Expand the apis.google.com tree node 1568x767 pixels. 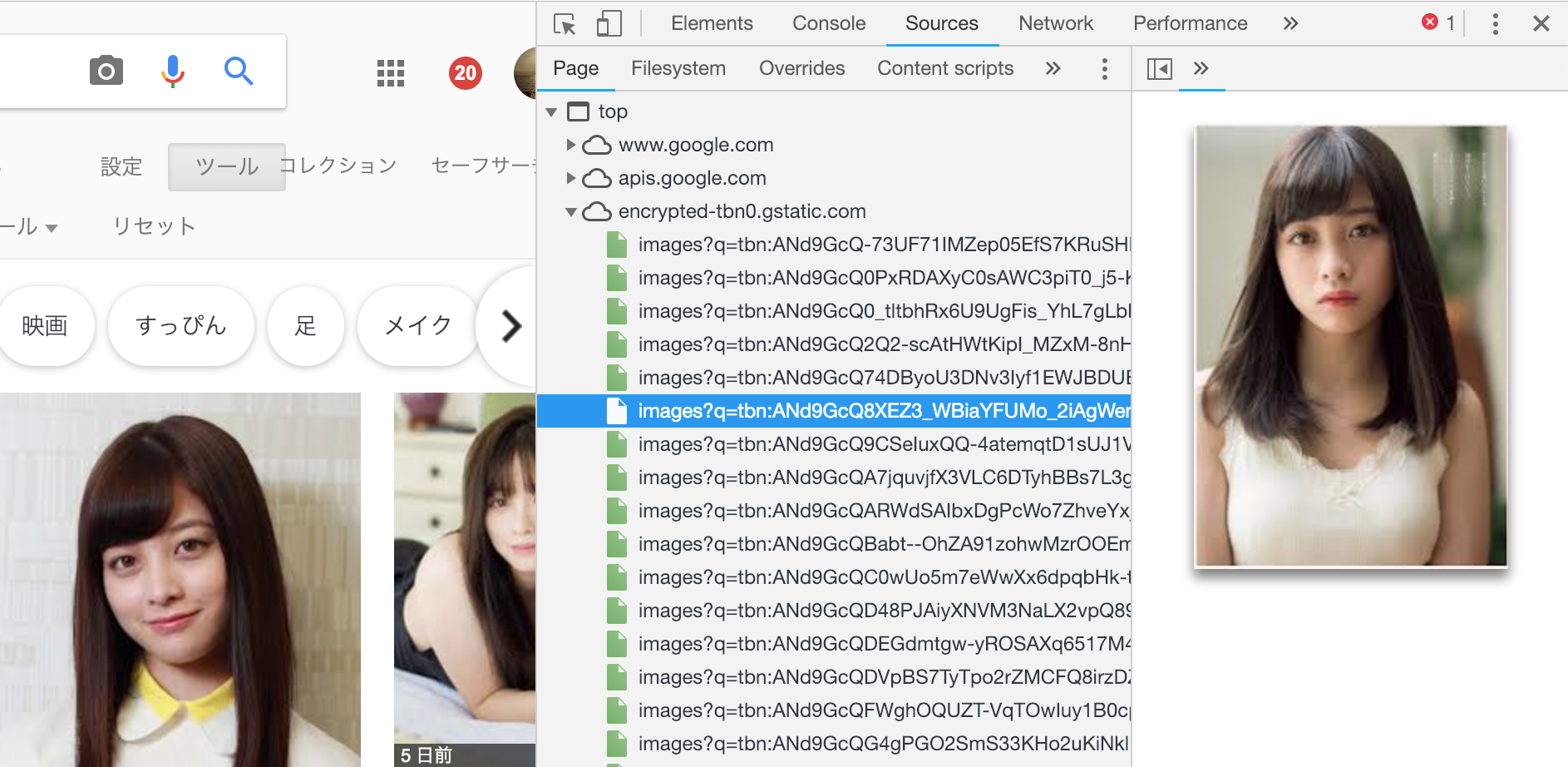coord(570,178)
